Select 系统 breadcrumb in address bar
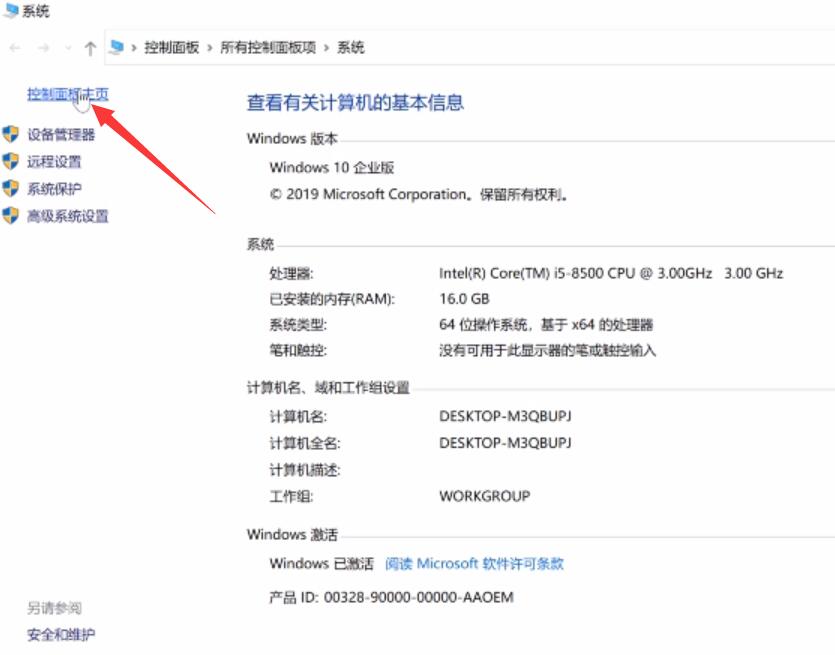Screen dimensions: 835x655 (350, 48)
